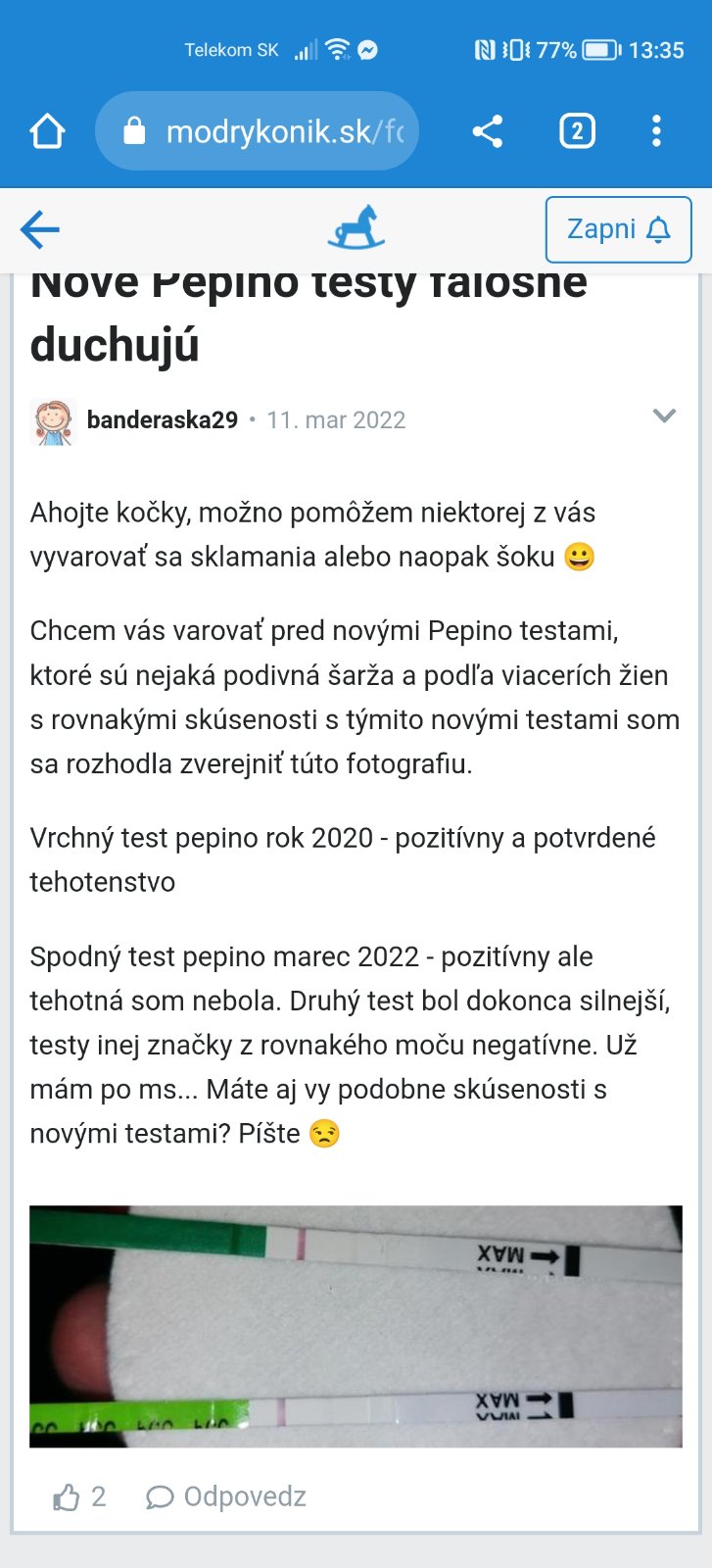Expand the post options chevron
Viewport: 712px width, 1568px height.
pos(664,416)
